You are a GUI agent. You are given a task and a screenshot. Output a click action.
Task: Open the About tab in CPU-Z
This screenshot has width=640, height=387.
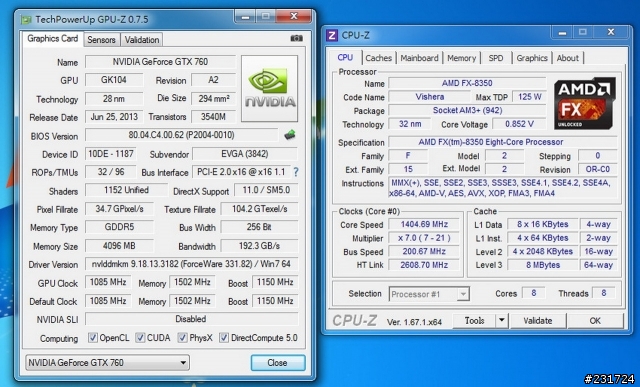[568, 58]
